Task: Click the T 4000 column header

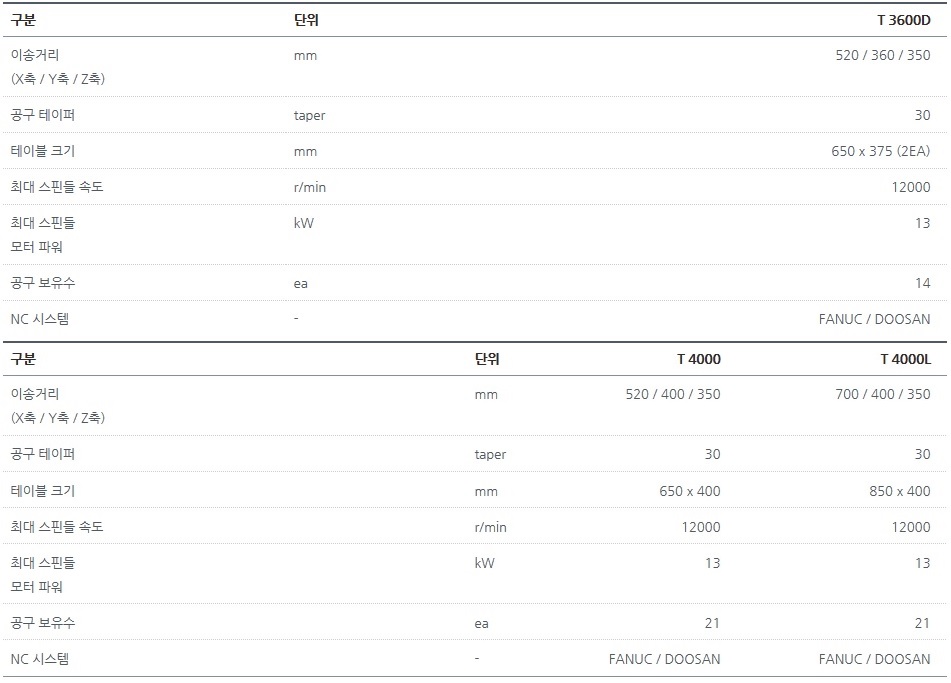Action: pos(698,359)
